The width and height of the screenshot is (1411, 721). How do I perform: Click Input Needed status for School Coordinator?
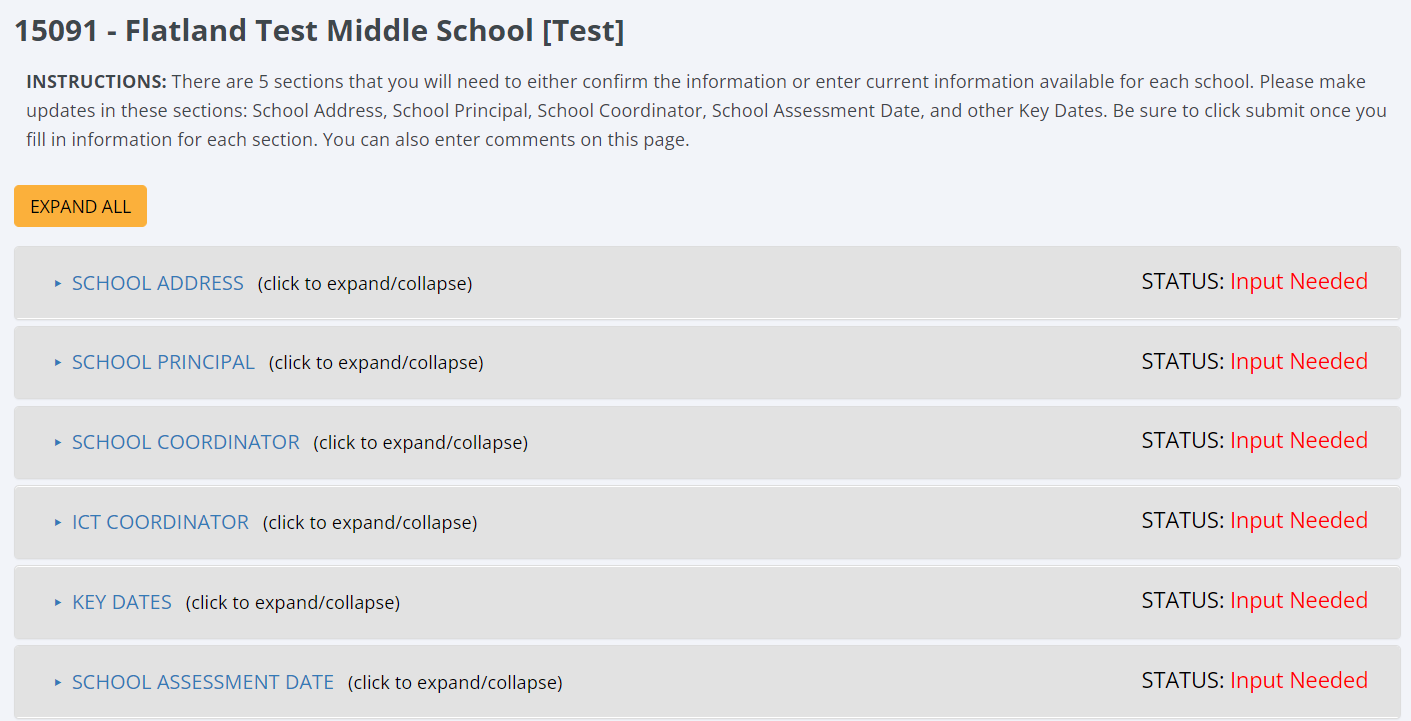coord(1298,441)
